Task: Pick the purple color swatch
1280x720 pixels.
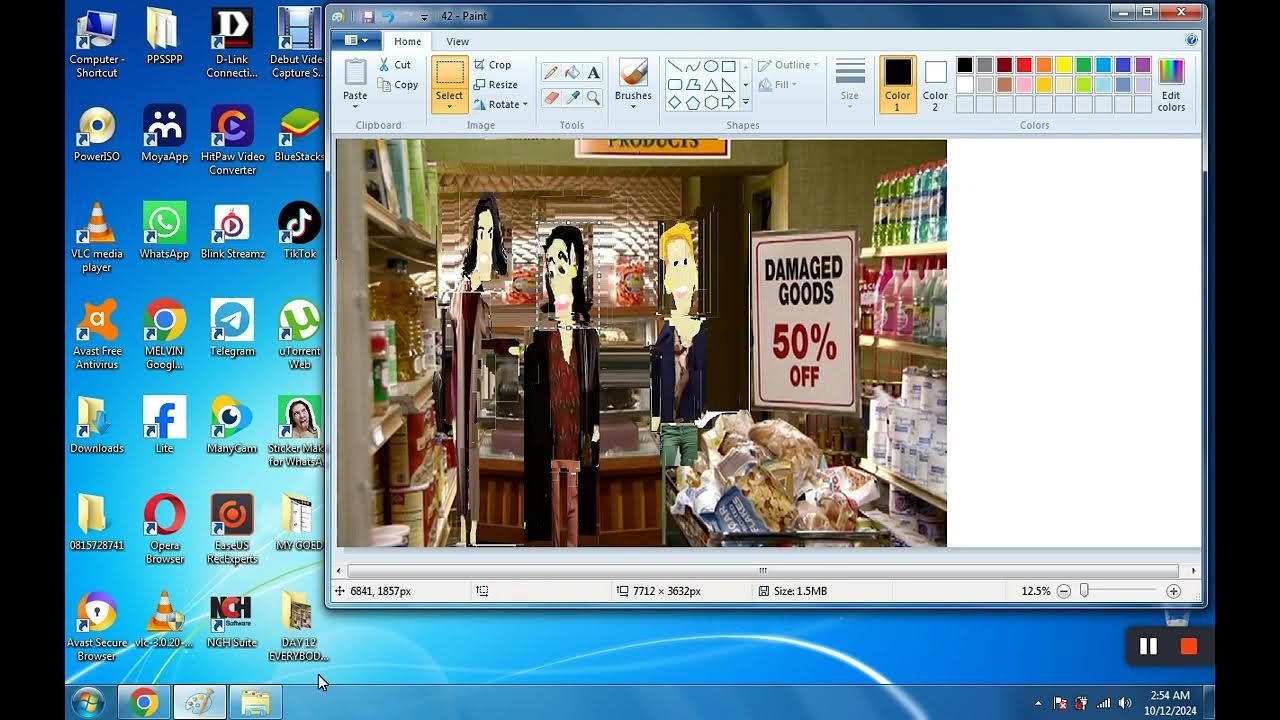Action: (1143, 65)
